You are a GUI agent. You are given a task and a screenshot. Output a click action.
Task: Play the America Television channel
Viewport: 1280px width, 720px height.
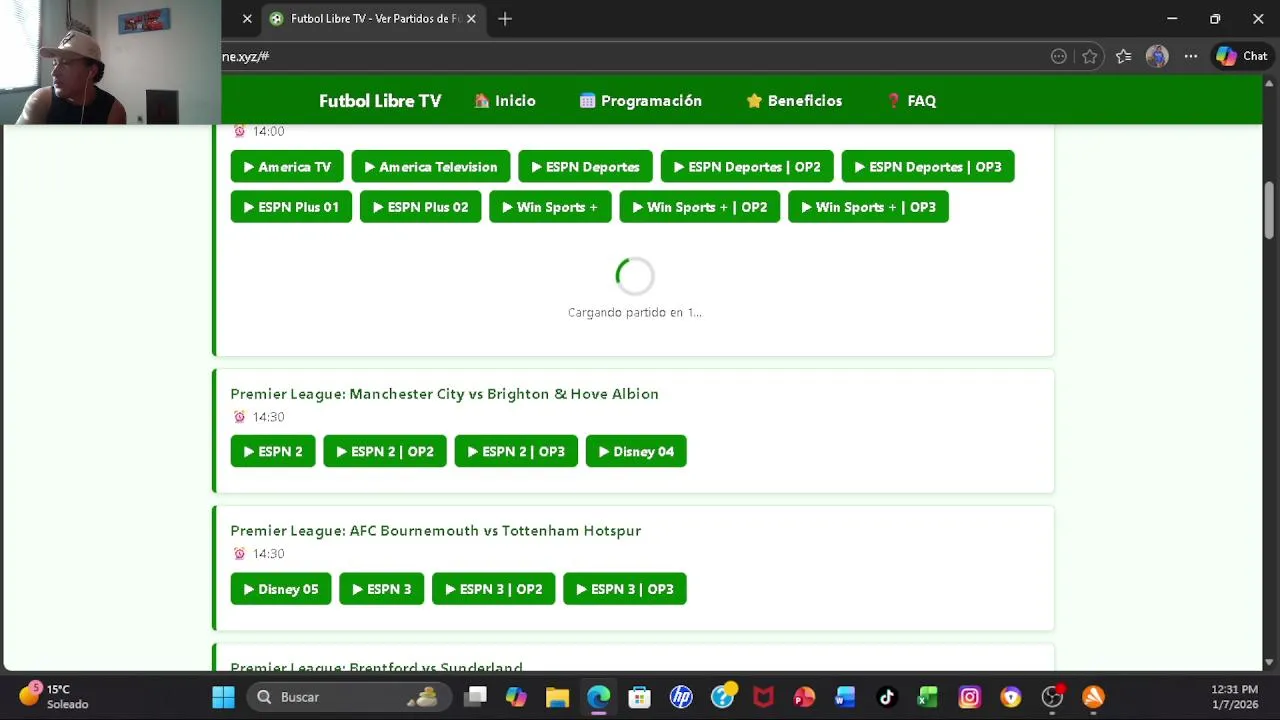(431, 167)
